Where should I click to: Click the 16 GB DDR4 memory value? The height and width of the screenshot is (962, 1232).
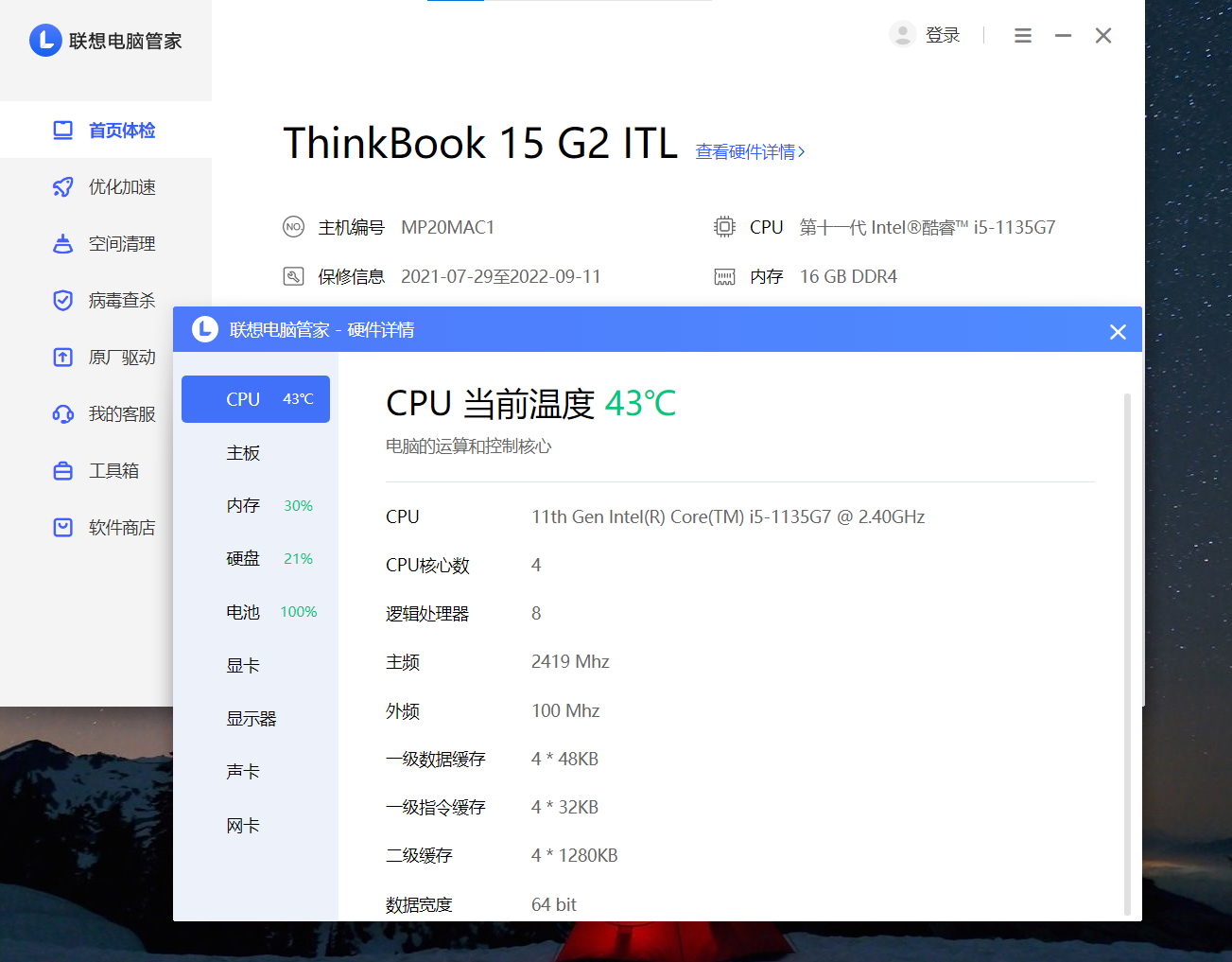click(x=849, y=276)
